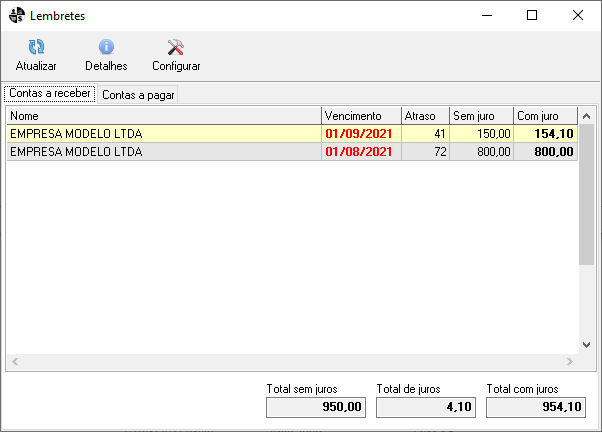602x432 pixels.
Task: Click the Lembretes app icon in title bar
Action: [x=16, y=15]
